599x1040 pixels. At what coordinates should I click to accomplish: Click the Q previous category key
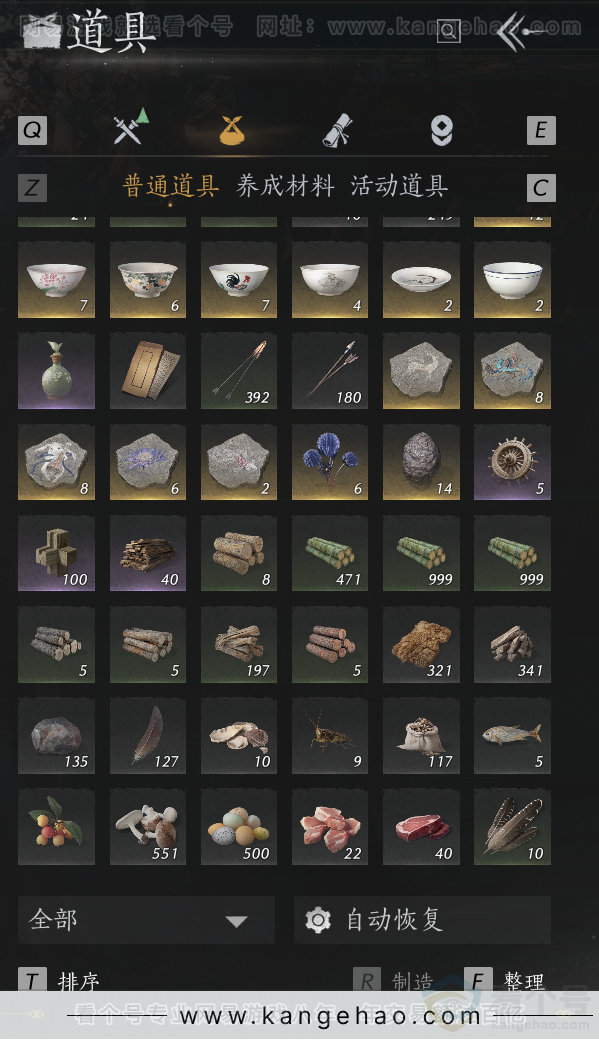click(33, 130)
